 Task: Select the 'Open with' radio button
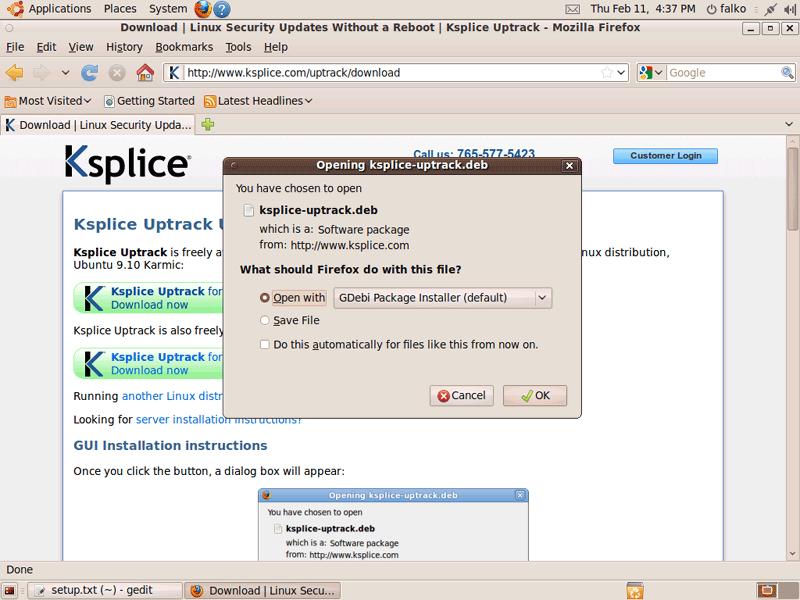tap(265, 298)
